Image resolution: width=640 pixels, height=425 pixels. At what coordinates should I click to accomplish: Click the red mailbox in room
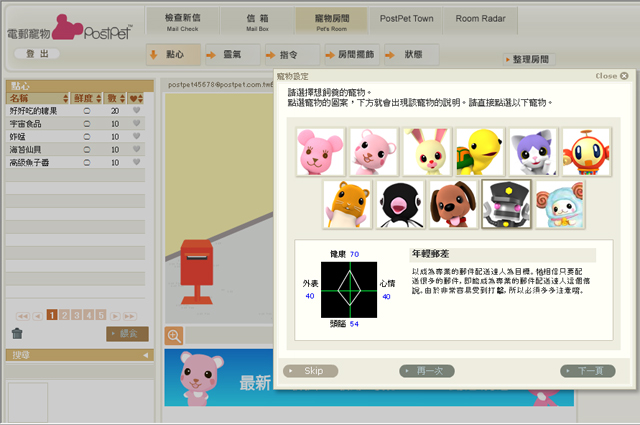point(197,271)
